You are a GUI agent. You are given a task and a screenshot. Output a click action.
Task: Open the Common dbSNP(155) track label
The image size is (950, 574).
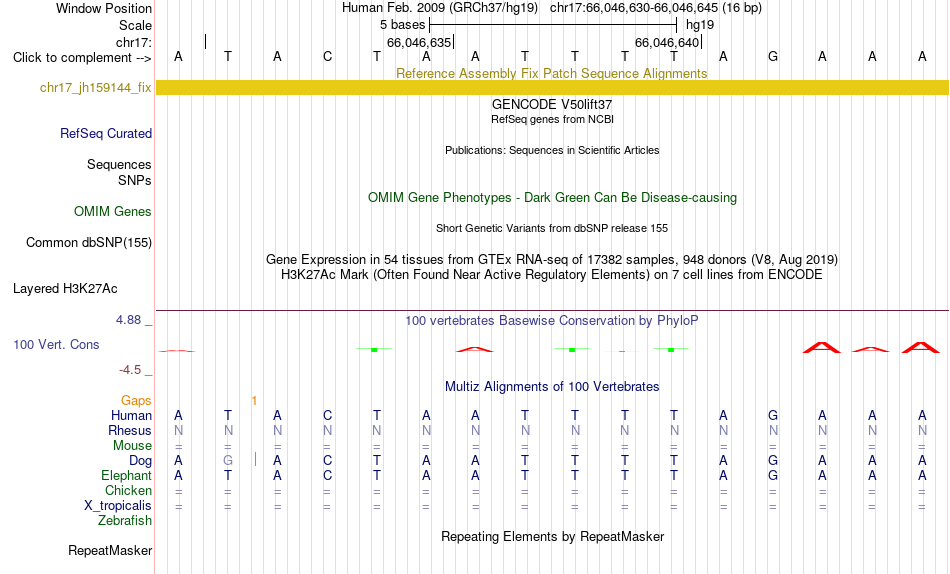89,242
